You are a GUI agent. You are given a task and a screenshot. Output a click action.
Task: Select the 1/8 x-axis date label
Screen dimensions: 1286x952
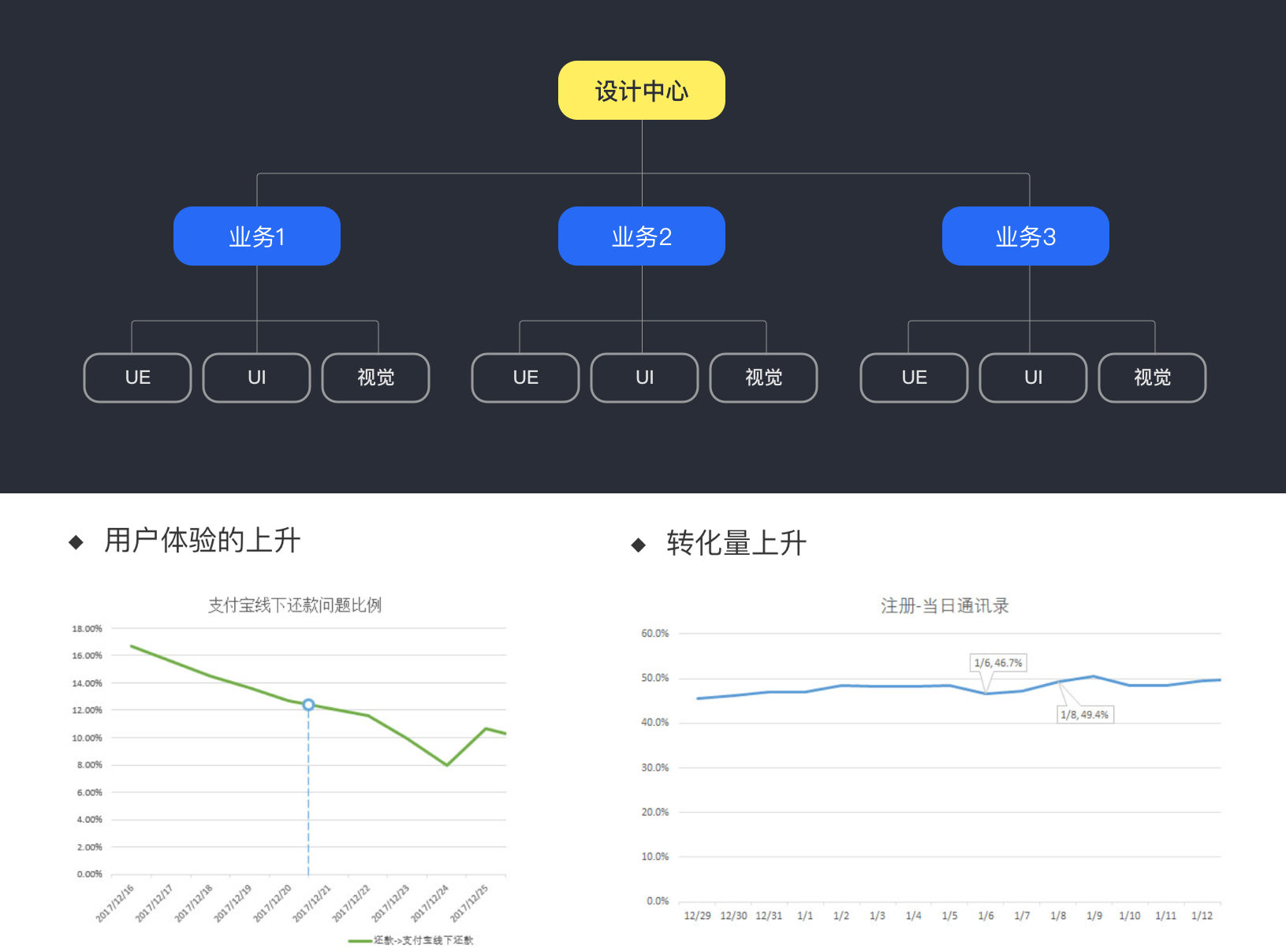pyautogui.click(x=1058, y=916)
